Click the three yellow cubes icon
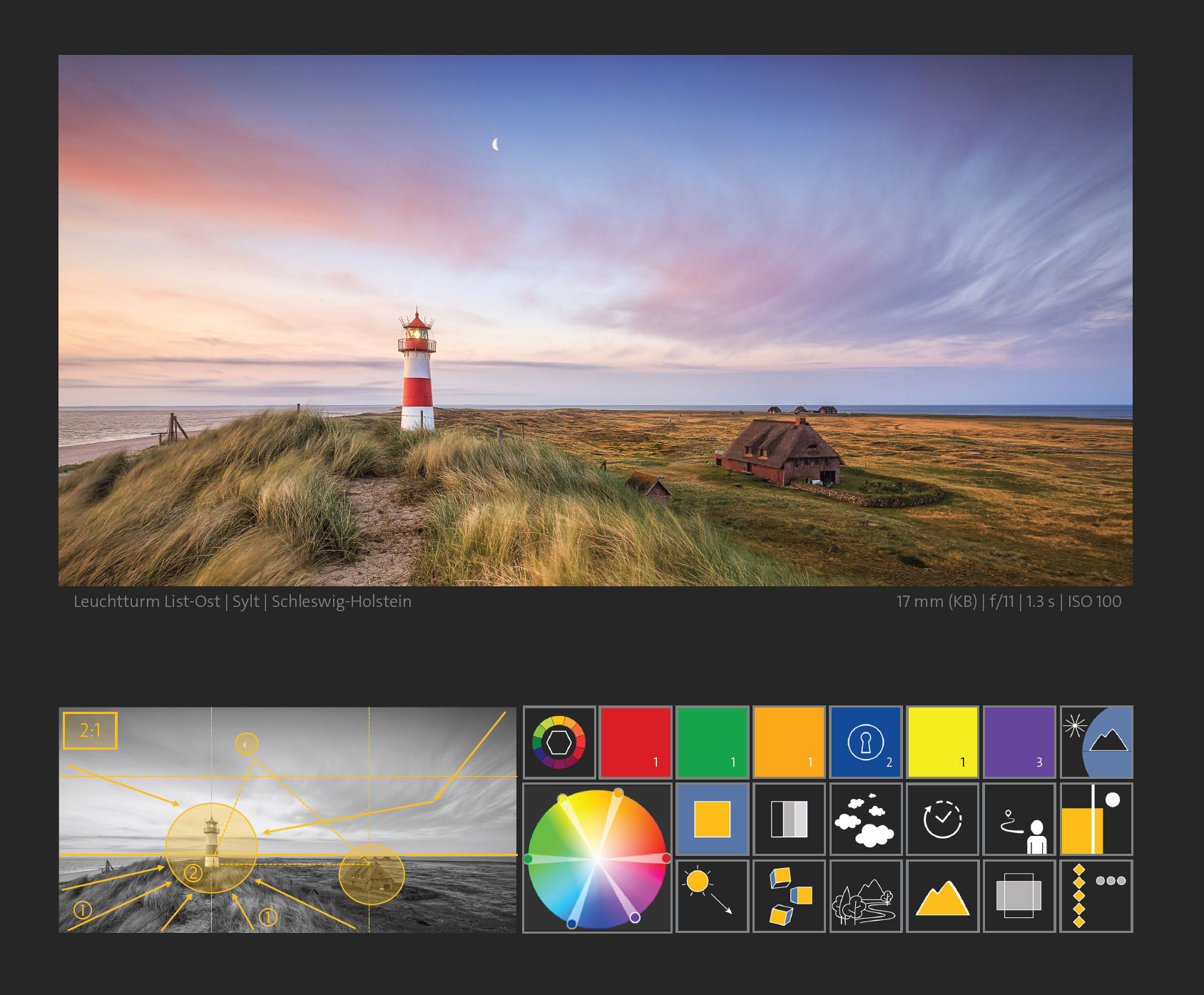The height and width of the screenshot is (995, 1204). coord(790,897)
